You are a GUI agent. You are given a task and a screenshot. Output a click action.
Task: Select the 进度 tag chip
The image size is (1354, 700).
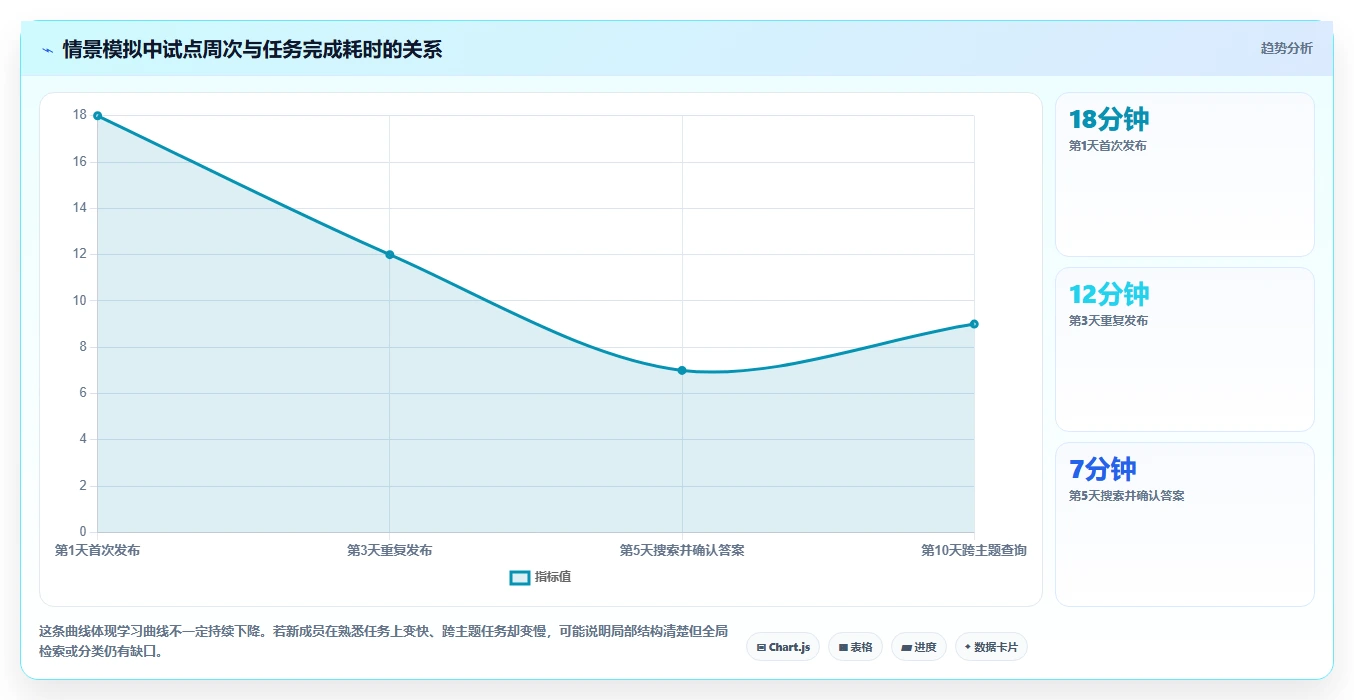click(919, 647)
